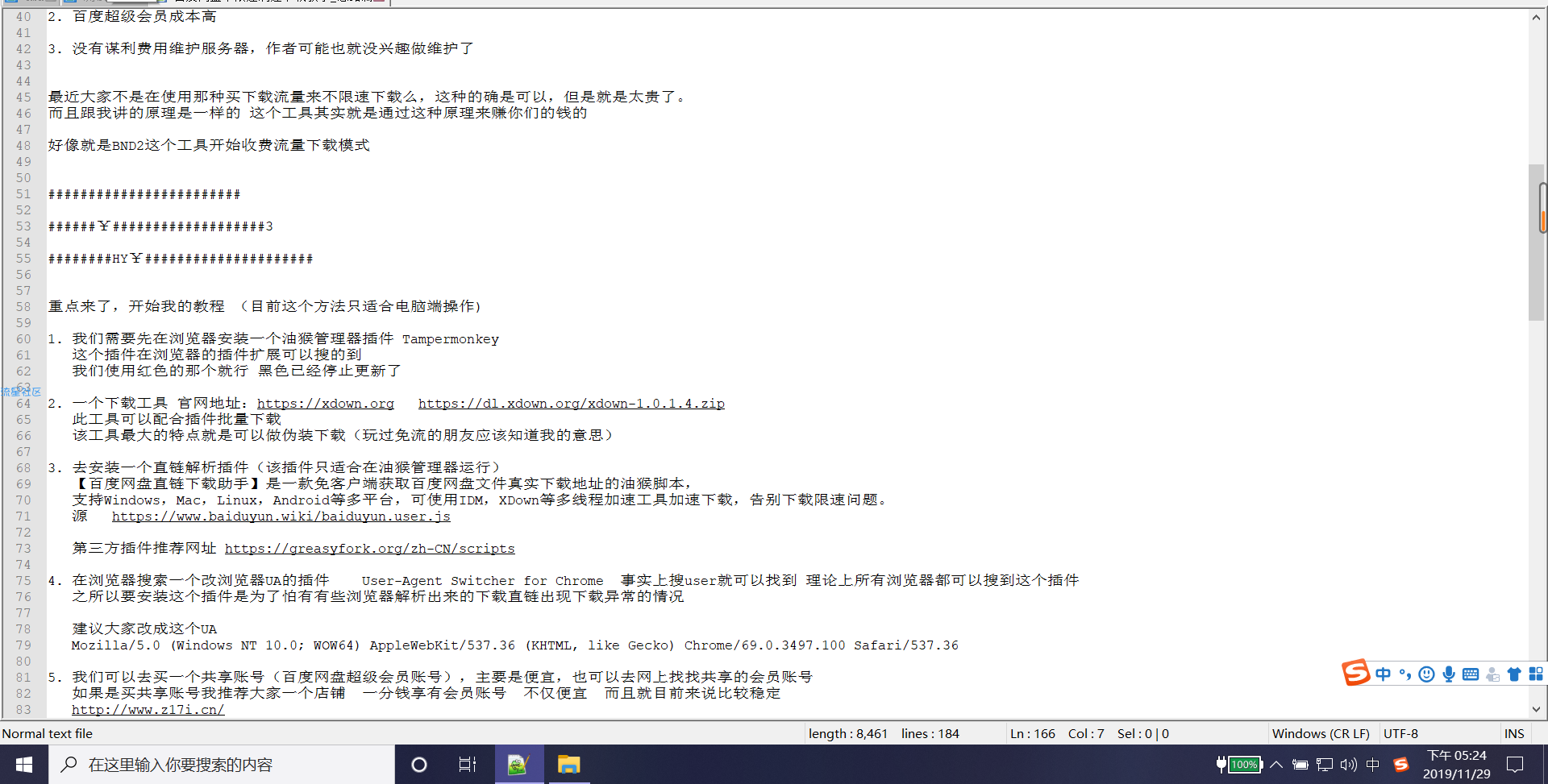Click line number 60 in the margin
Image resolution: width=1548 pixels, height=784 pixels.
tap(23, 339)
